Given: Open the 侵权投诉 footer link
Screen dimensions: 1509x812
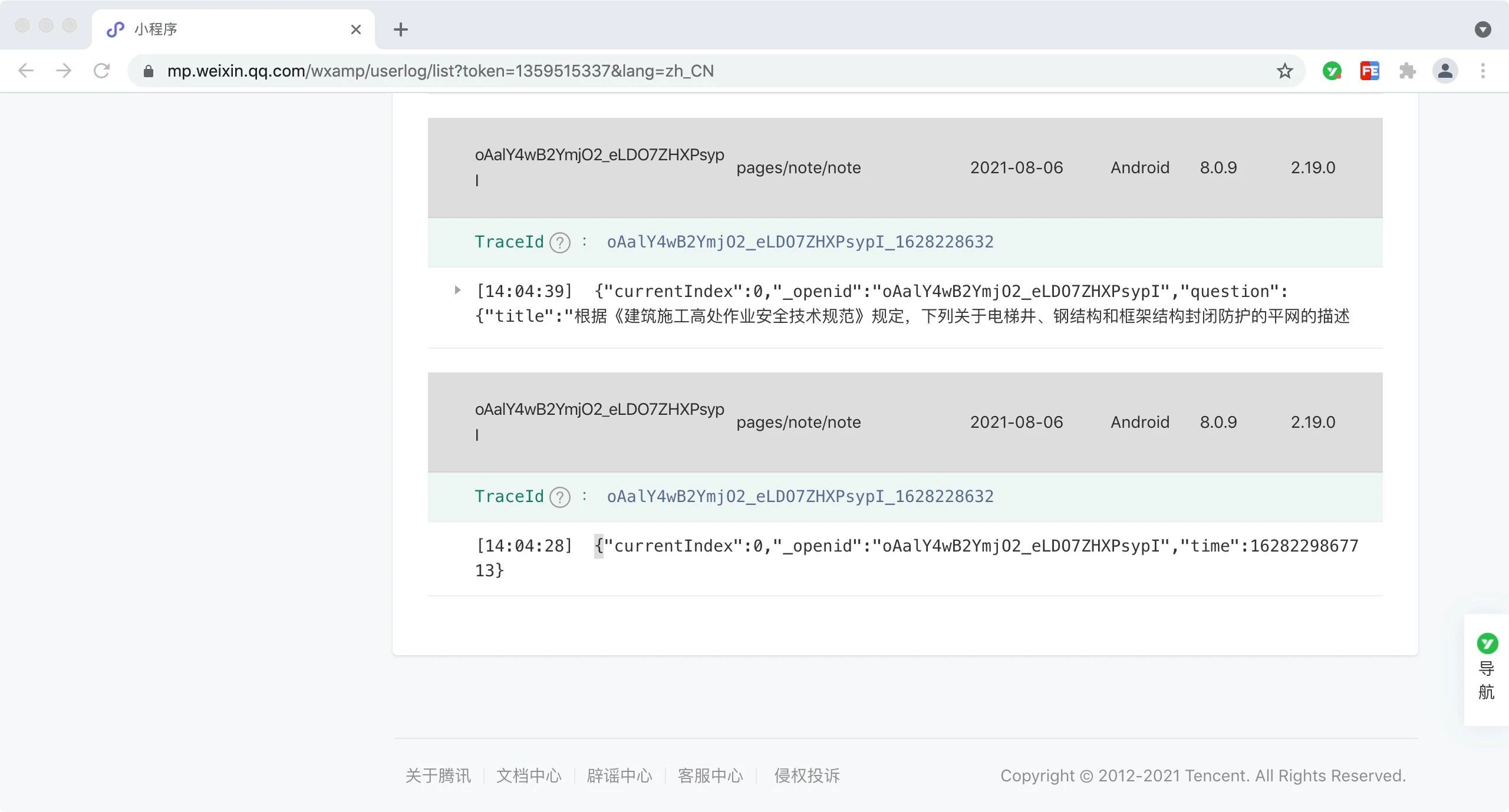Looking at the screenshot, I should coord(806,775).
